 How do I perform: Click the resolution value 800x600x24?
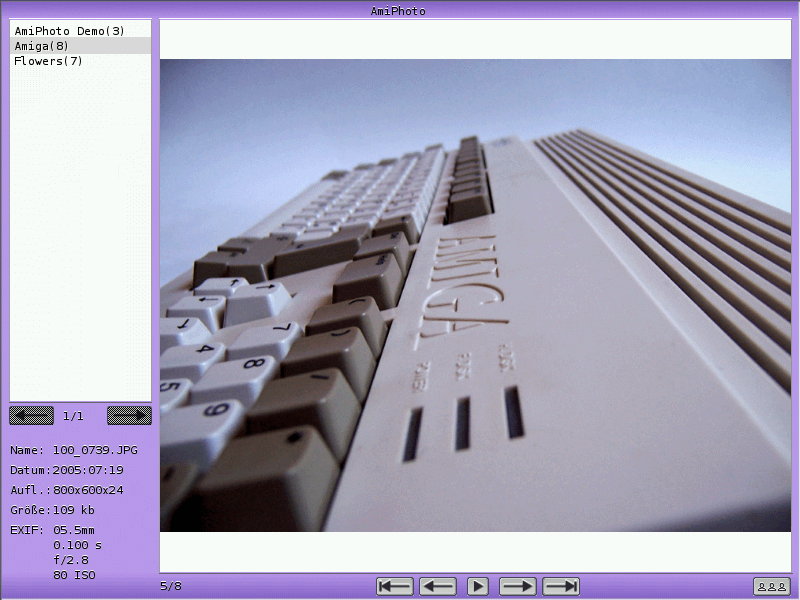pos(88,490)
